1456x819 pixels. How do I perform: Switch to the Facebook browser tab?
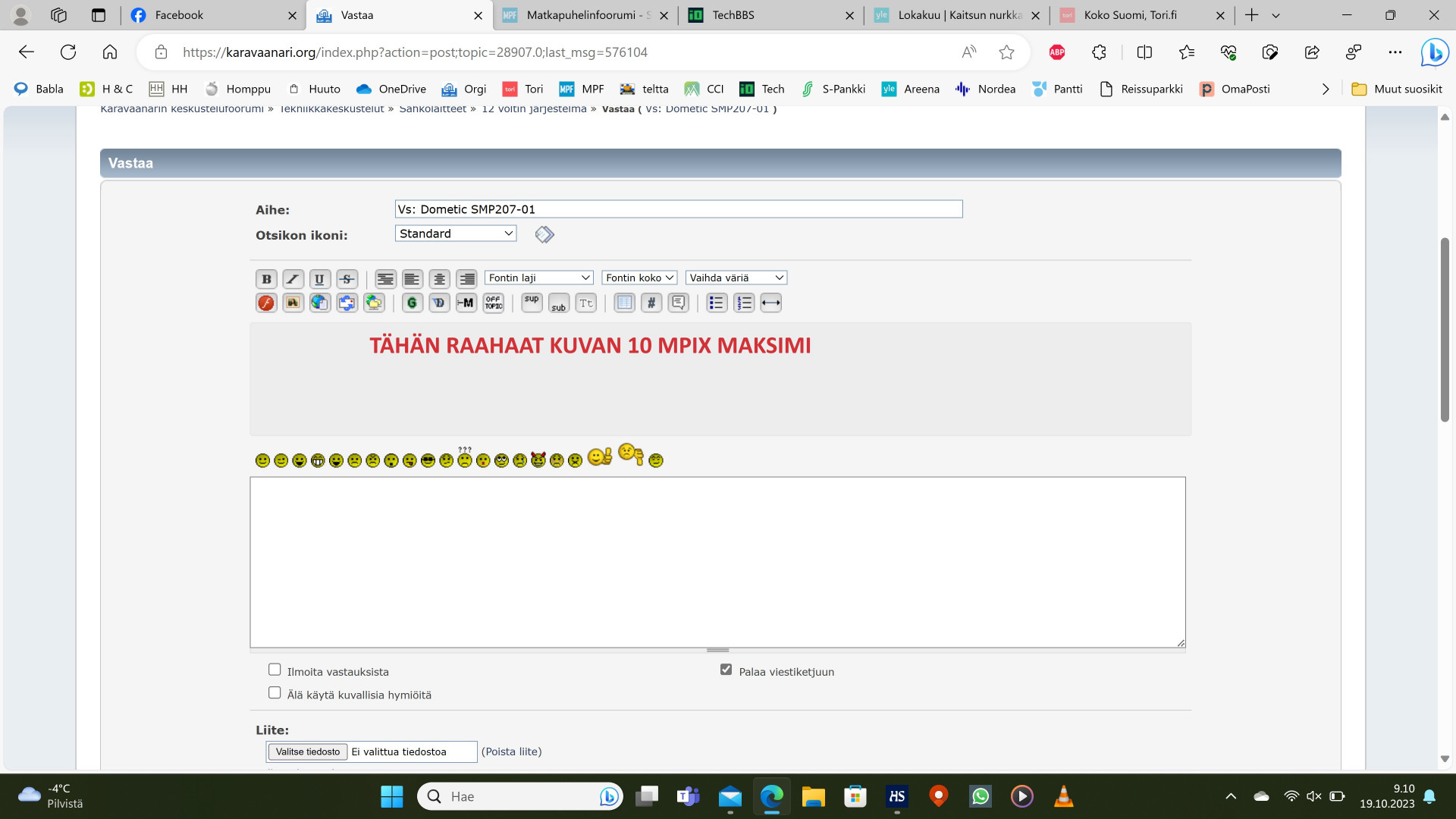205,15
